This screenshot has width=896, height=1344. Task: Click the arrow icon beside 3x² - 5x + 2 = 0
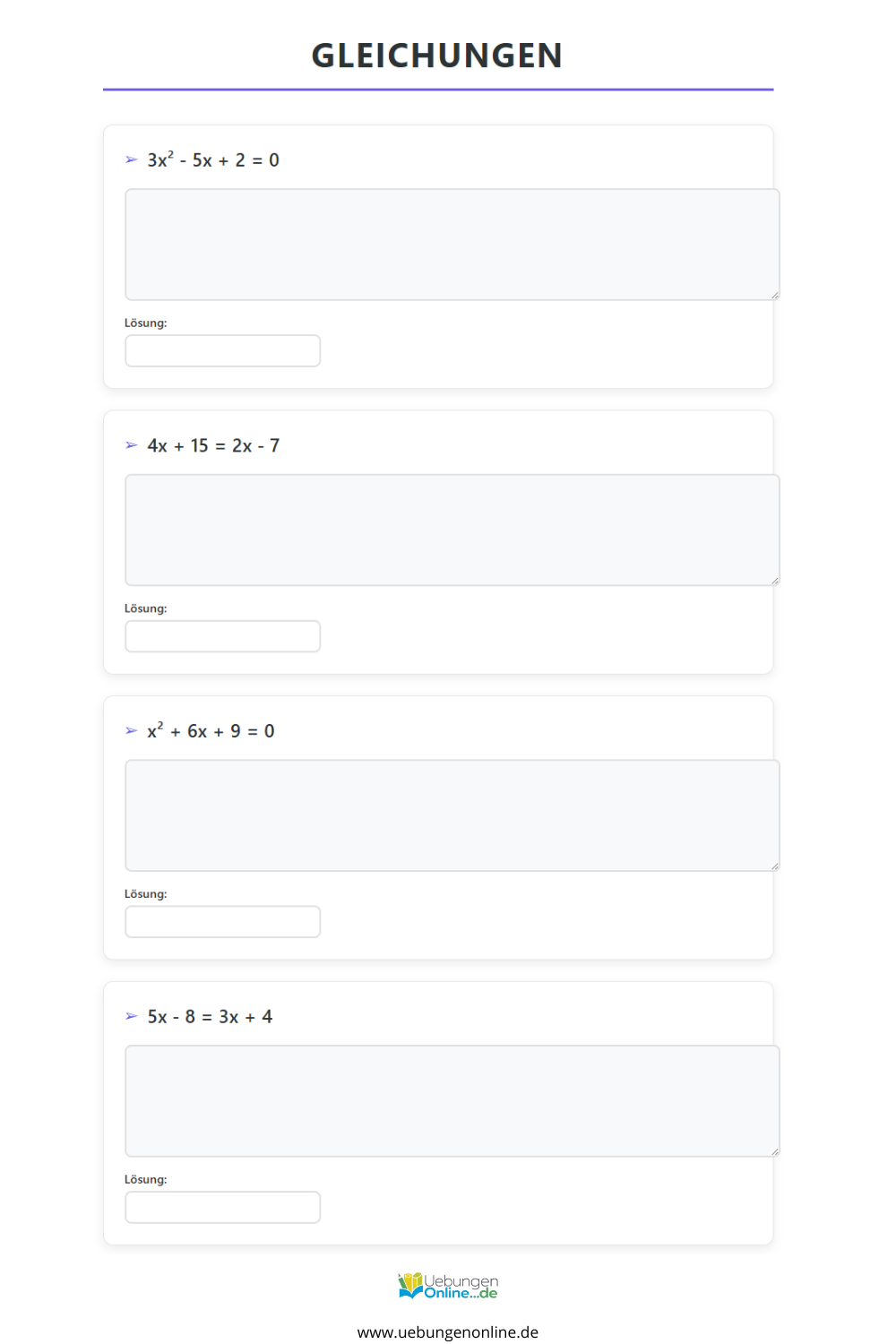point(132,159)
